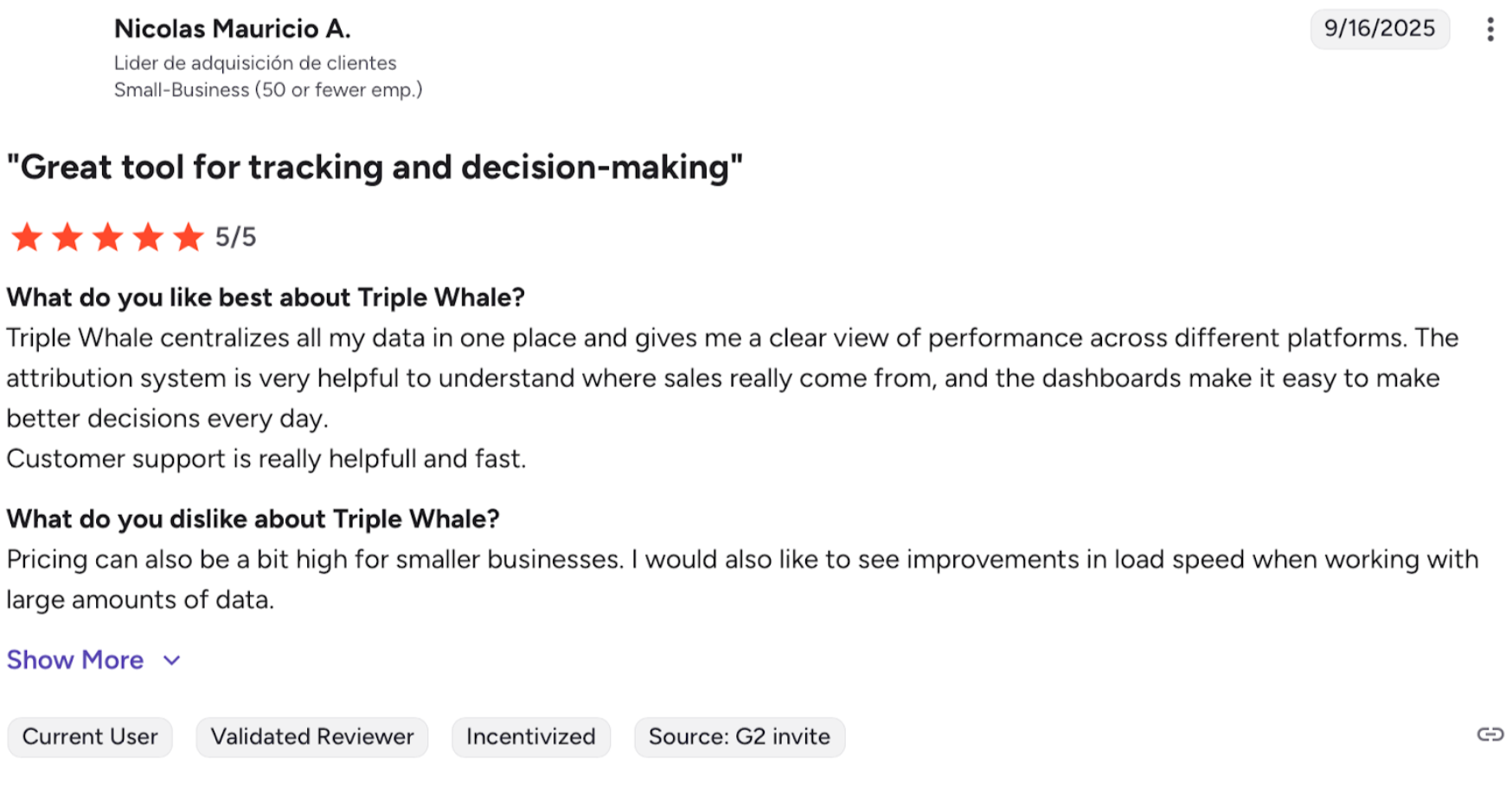Expand the review with Show More

(x=75, y=660)
